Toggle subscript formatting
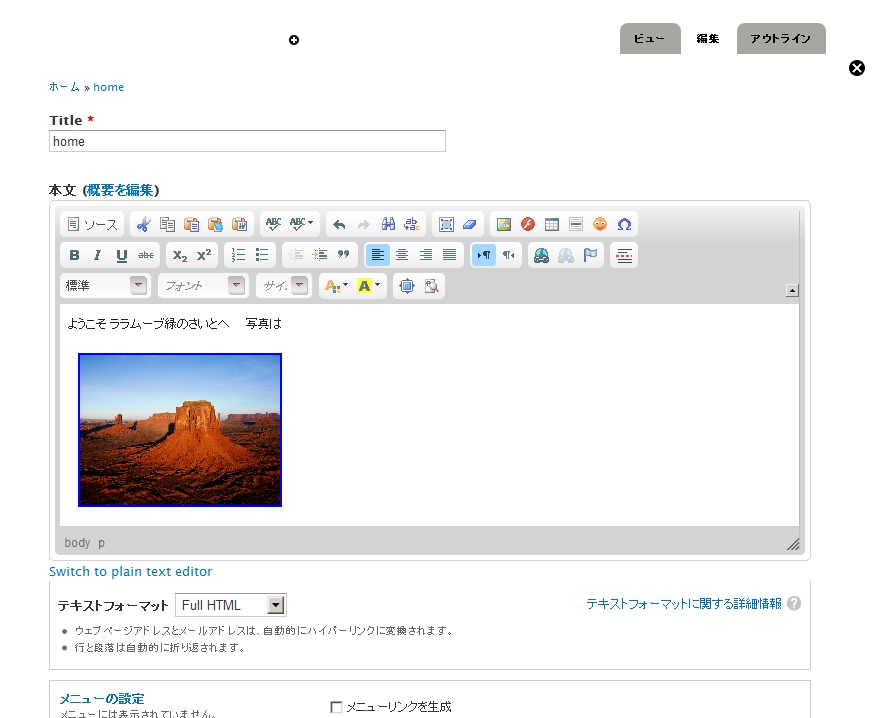The image size is (892, 718). click(x=180, y=255)
